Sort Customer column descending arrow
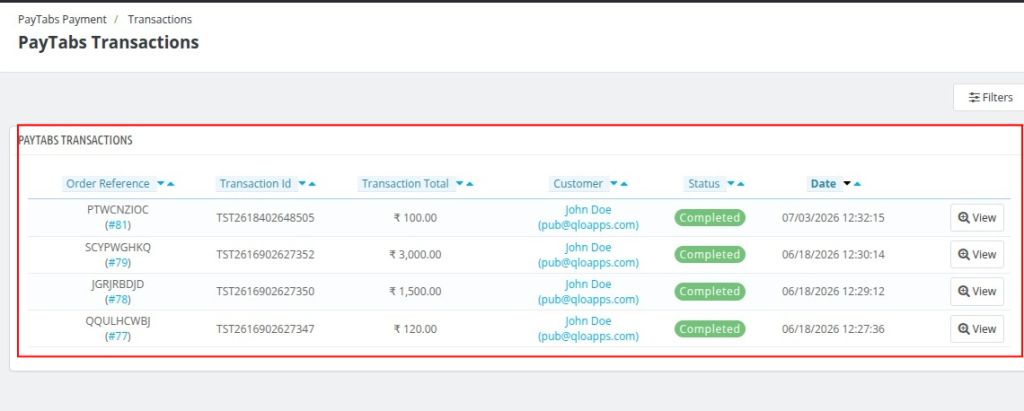Screen dimensions: 1024x411 pyautogui.click(x=615, y=184)
